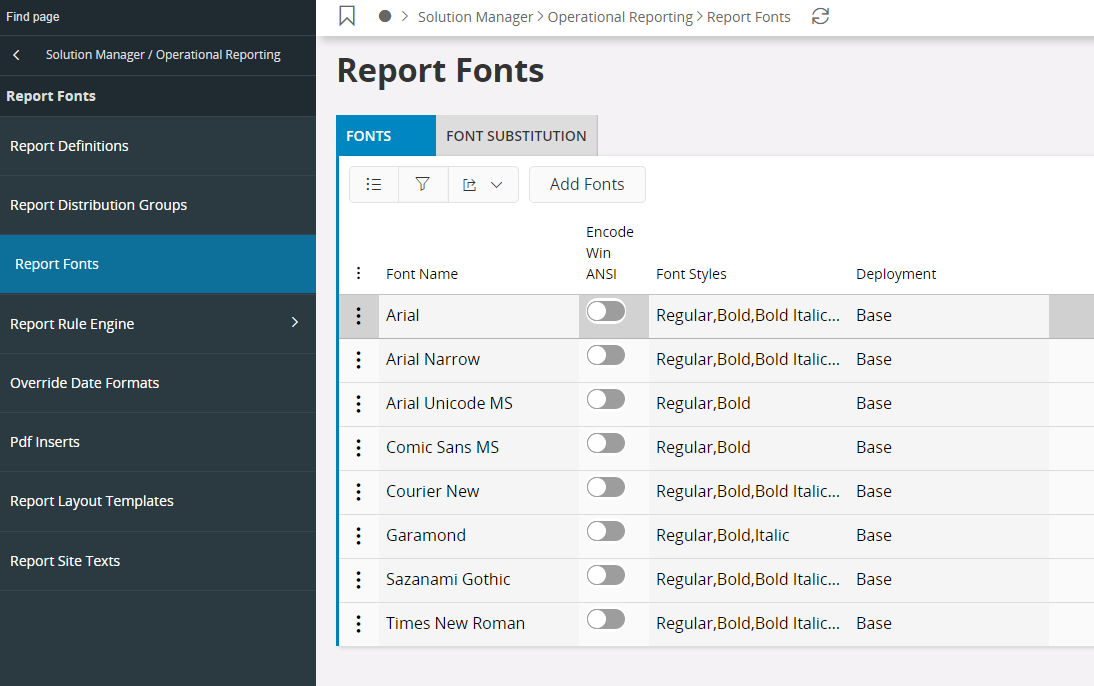Switch to the Font Substitution tab
1094x686 pixels.
tap(516, 136)
